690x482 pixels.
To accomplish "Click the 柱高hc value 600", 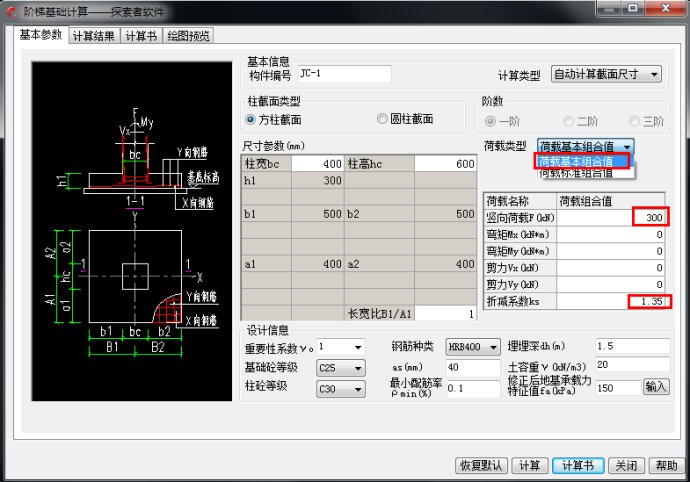I will (x=445, y=164).
